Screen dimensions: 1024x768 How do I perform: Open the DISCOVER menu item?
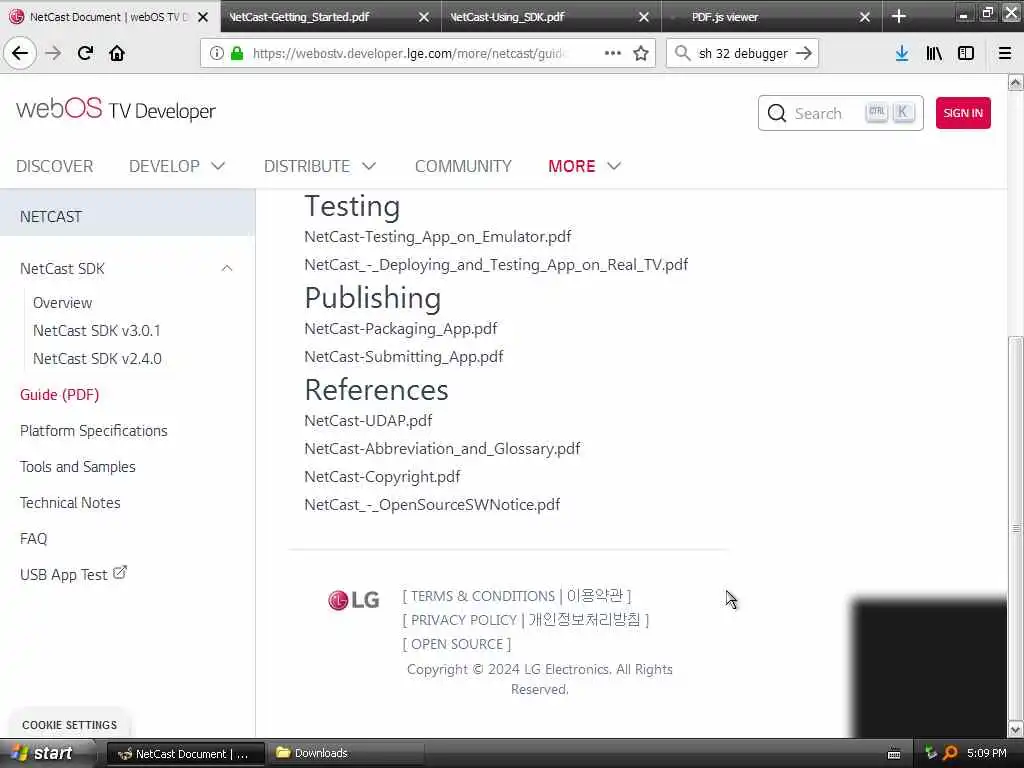[x=54, y=166]
